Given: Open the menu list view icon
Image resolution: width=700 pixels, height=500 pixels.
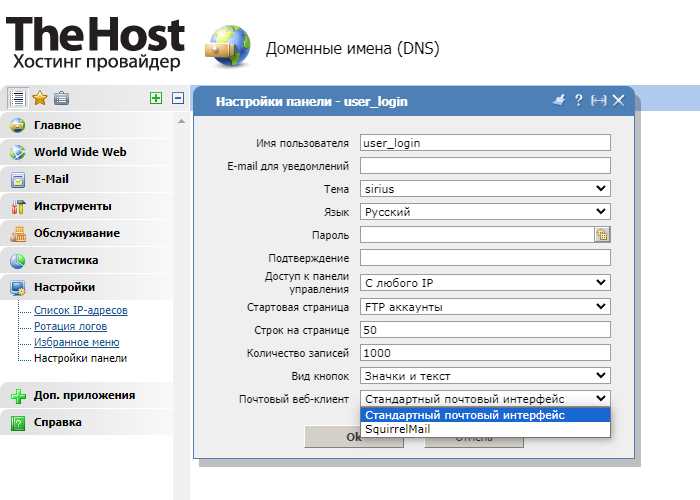Looking at the screenshot, I should coord(18,98).
